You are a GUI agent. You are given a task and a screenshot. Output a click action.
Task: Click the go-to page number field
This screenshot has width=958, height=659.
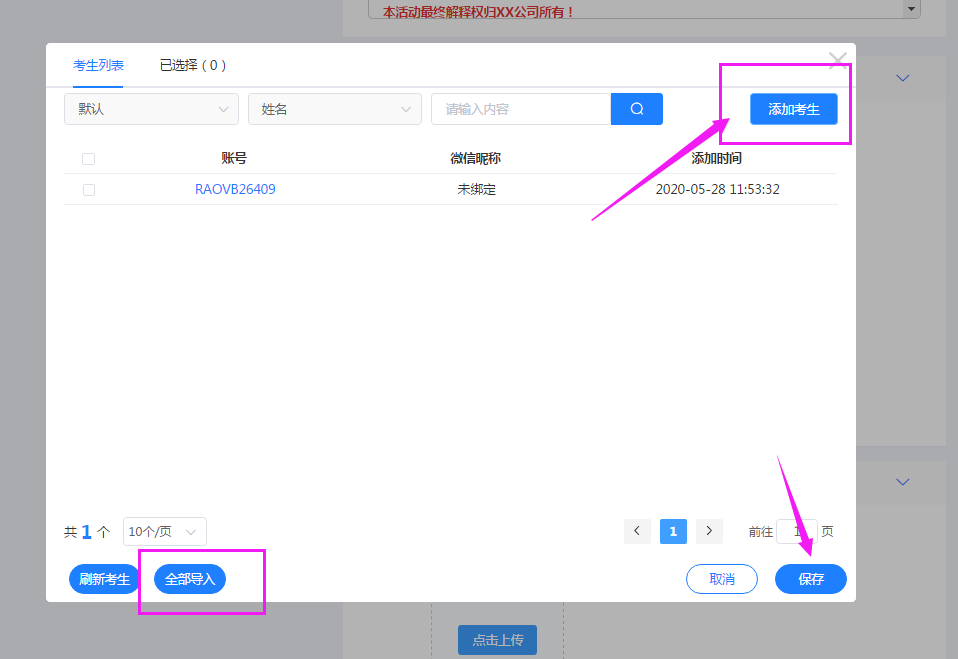[x=797, y=531]
